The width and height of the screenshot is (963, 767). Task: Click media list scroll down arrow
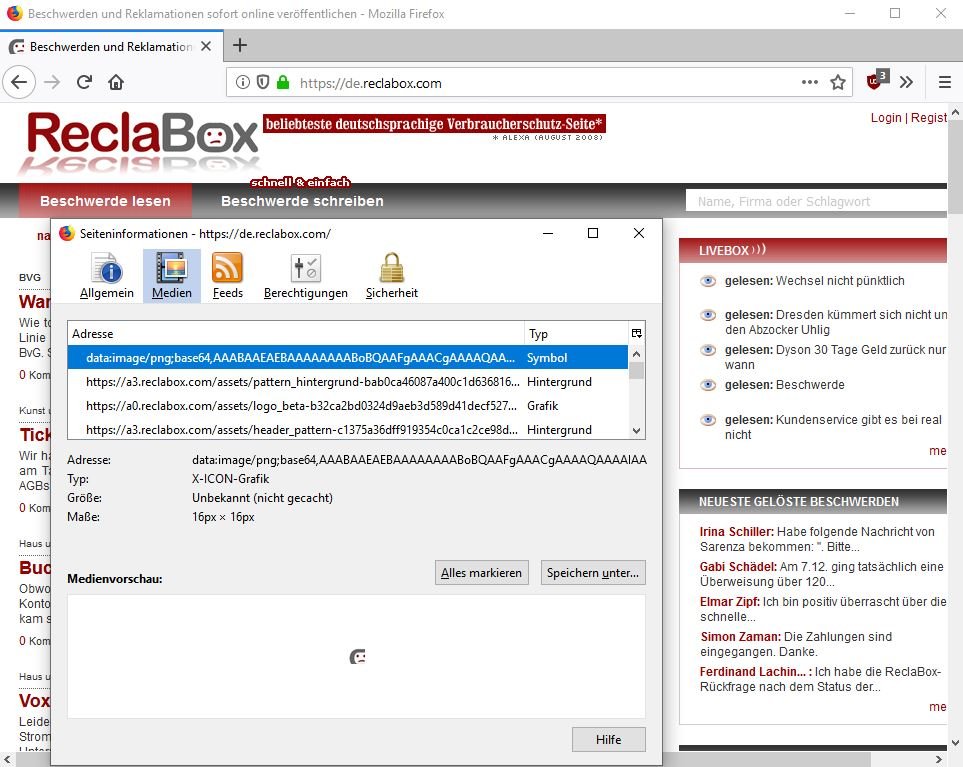(637, 430)
